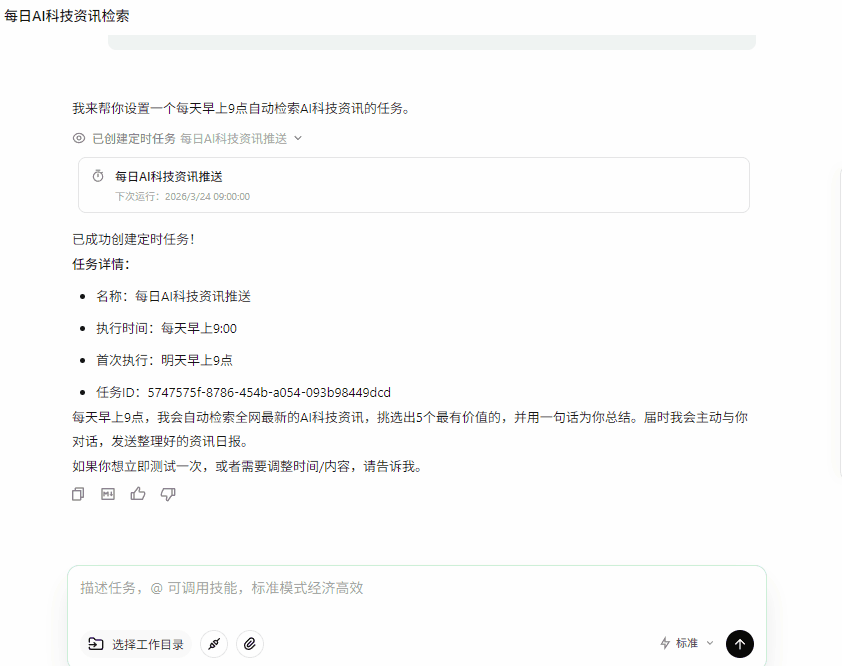Viewport: 842px width, 666px height.
Task: Send the message with the arrow icon
Action: [x=739, y=643]
